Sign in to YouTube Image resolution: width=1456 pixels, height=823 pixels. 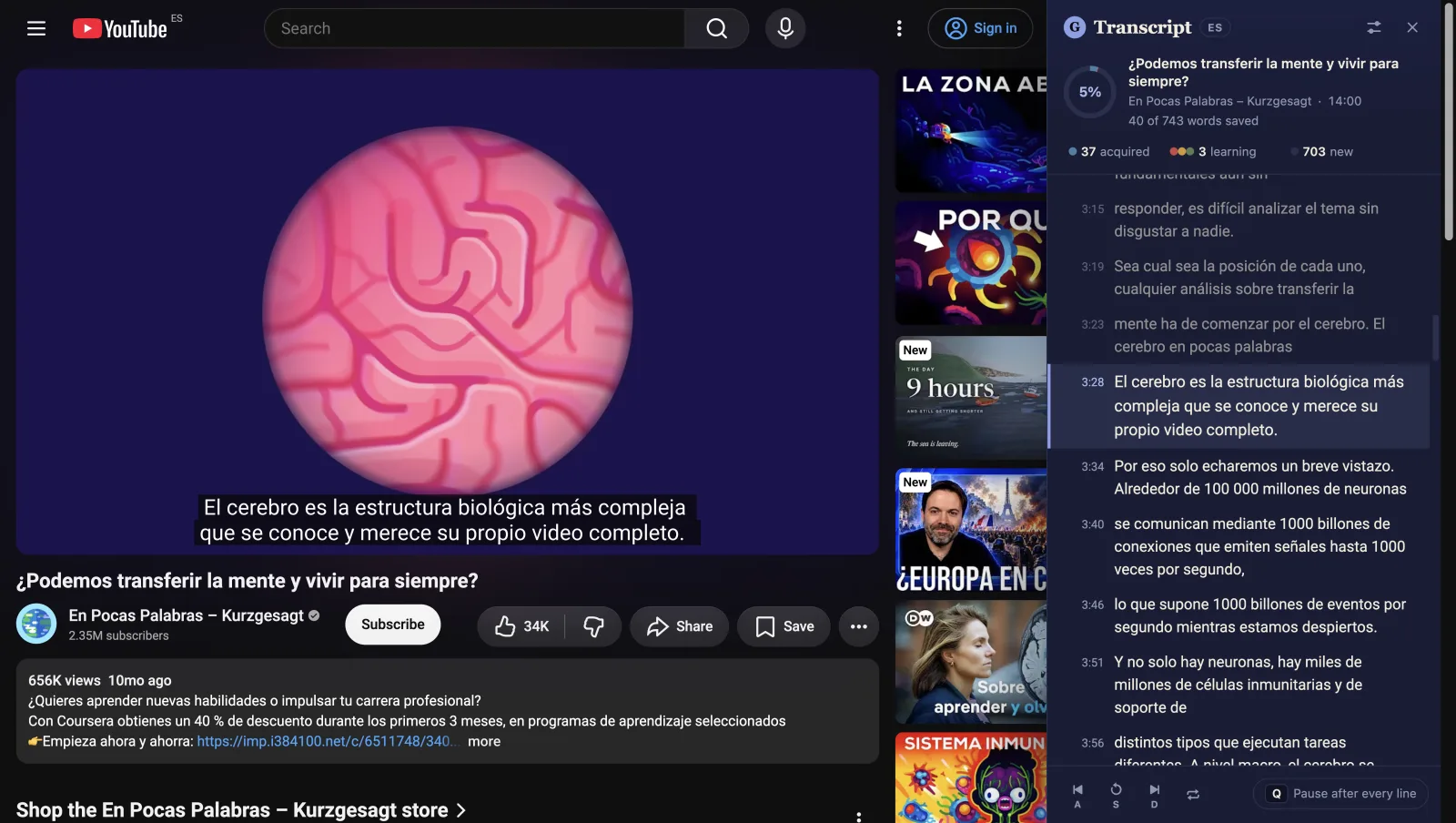(x=980, y=28)
